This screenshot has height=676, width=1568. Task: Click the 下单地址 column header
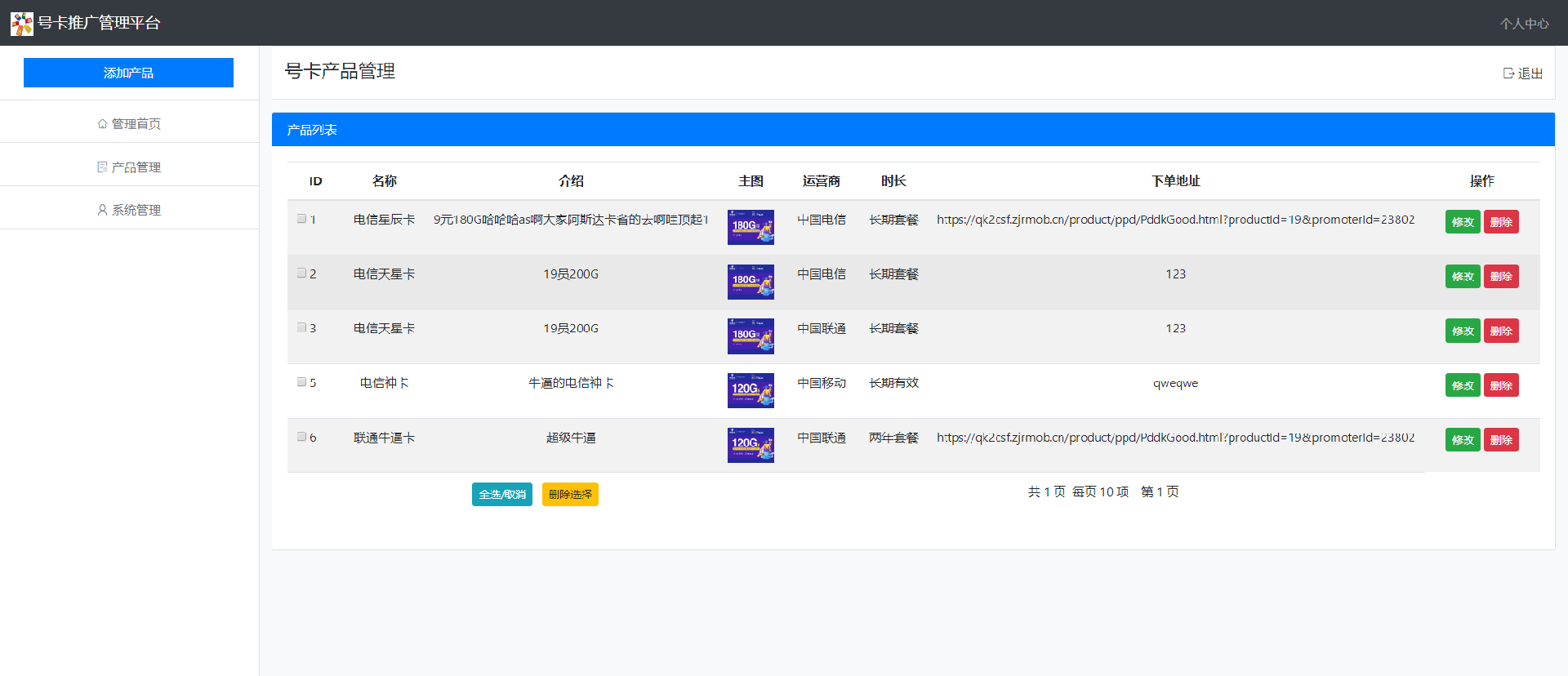(x=1175, y=181)
